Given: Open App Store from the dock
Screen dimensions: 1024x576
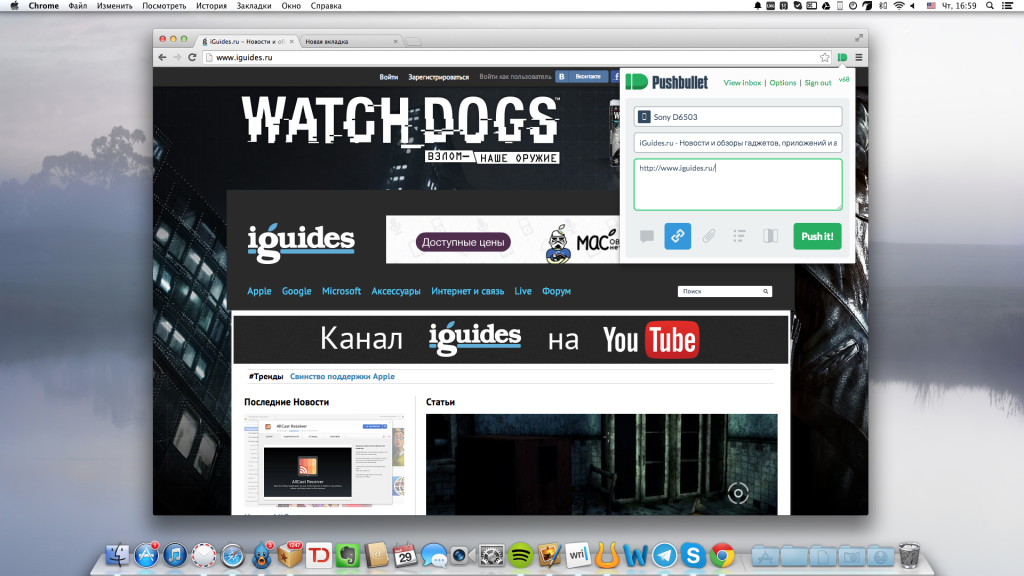Looking at the screenshot, I should pyautogui.click(x=146, y=555).
